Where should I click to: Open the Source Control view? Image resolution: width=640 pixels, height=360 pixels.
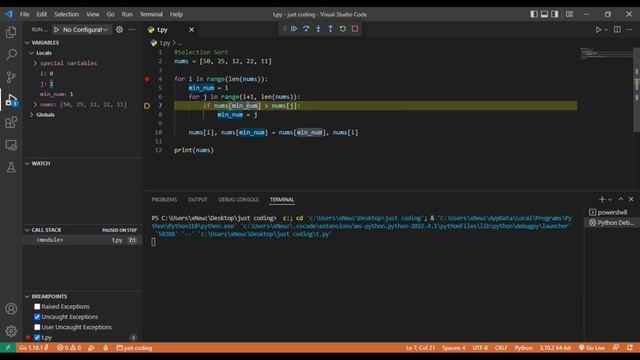pyautogui.click(x=11, y=77)
